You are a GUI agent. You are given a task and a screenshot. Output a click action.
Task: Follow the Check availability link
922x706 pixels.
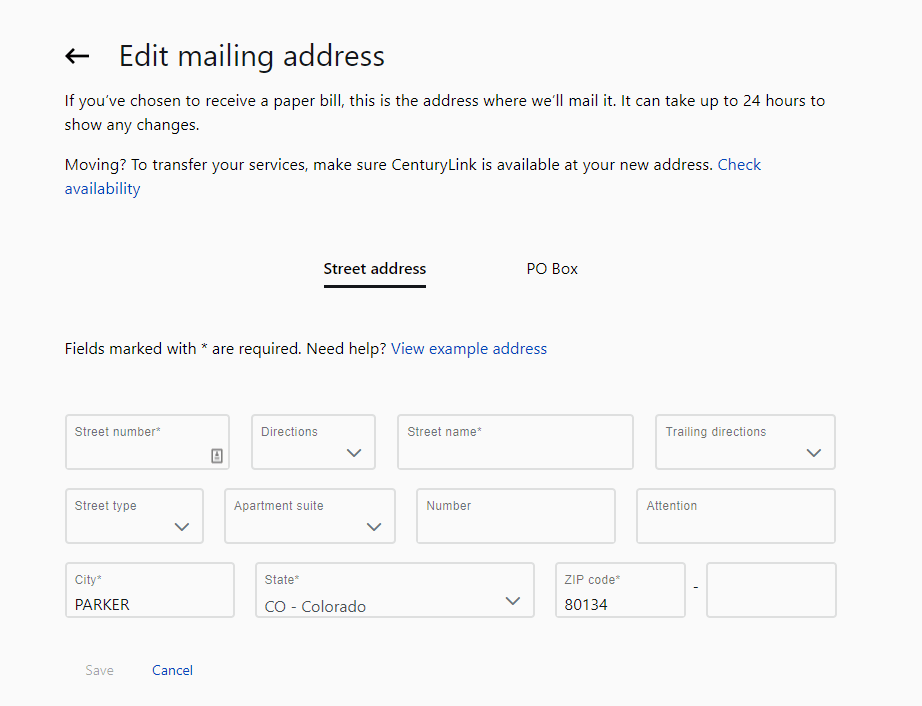click(x=739, y=165)
